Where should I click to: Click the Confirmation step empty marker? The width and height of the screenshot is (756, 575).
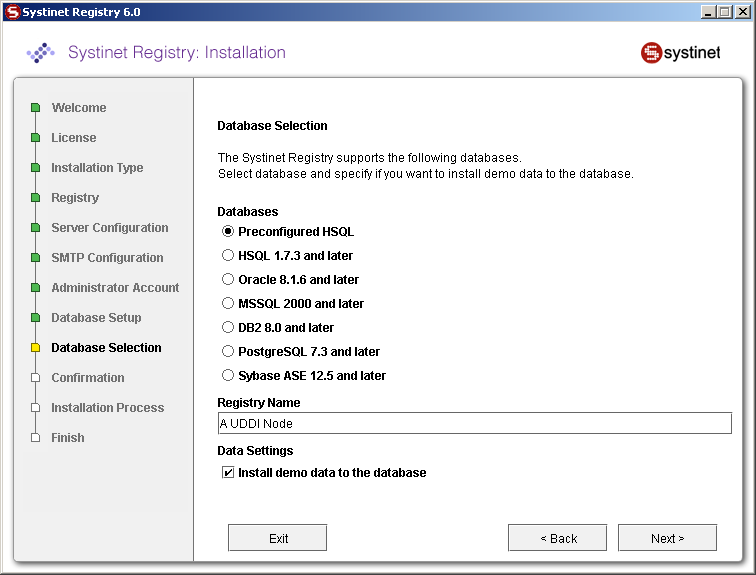click(x=35, y=377)
